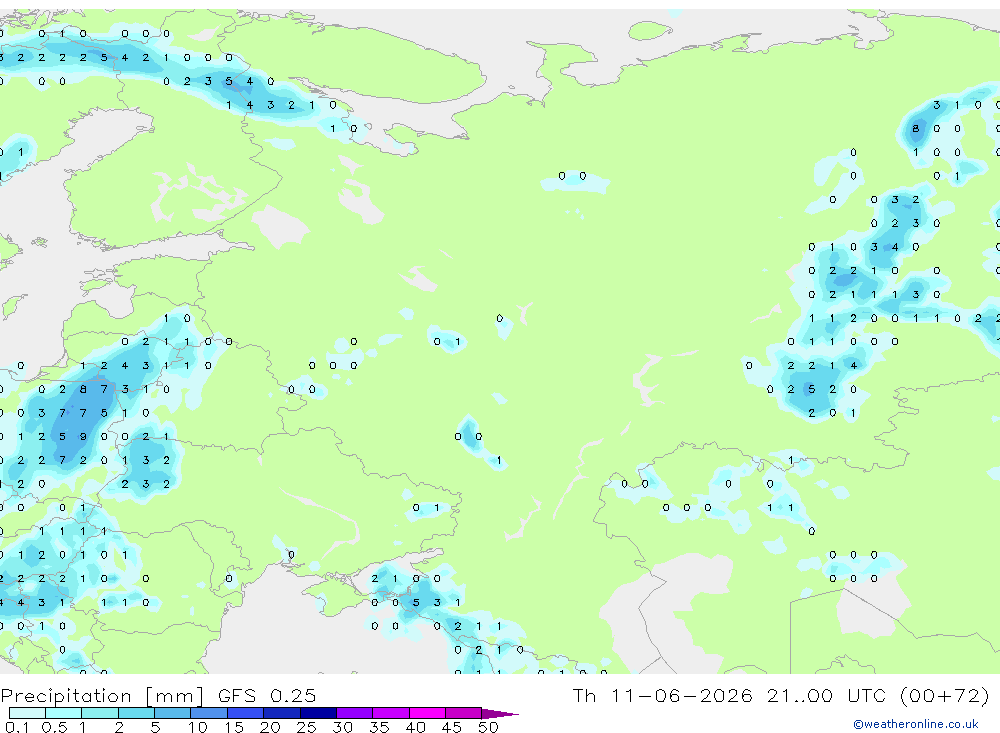Pick the 20–25 mm dark blue legend swatch
The image size is (1000, 733).
pos(281,713)
